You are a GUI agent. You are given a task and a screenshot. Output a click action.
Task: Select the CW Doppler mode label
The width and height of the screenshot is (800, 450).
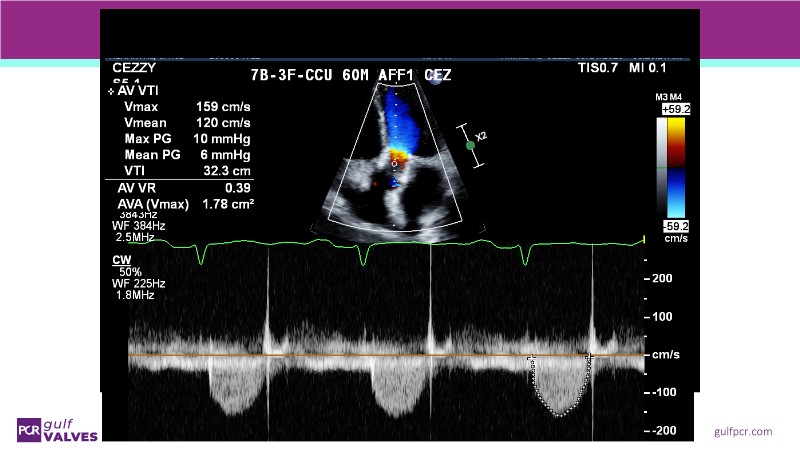[119, 259]
